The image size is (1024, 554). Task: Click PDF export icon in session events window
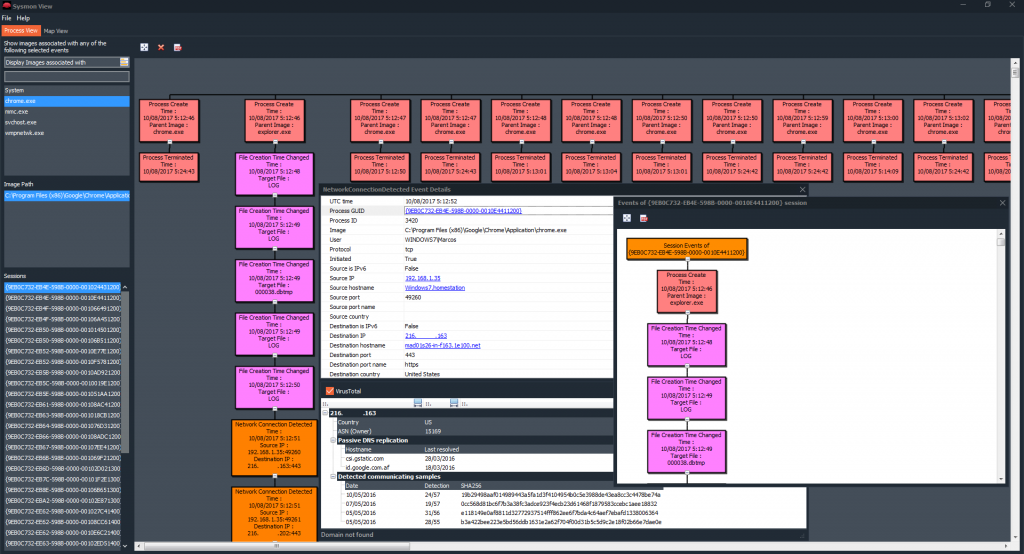(x=644, y=218)
